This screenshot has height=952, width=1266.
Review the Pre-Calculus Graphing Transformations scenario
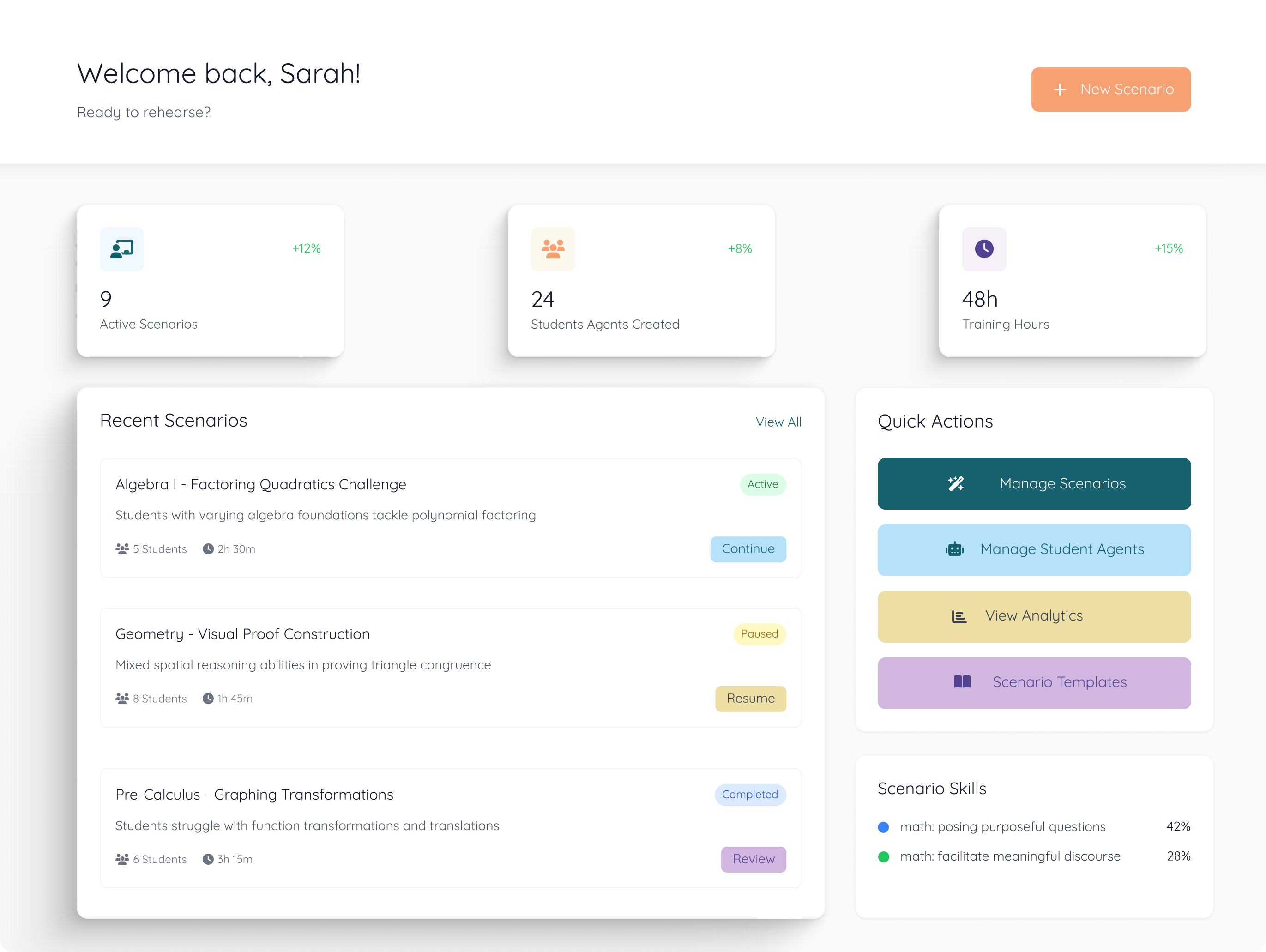pyautogui.click(x=753, y=859)
